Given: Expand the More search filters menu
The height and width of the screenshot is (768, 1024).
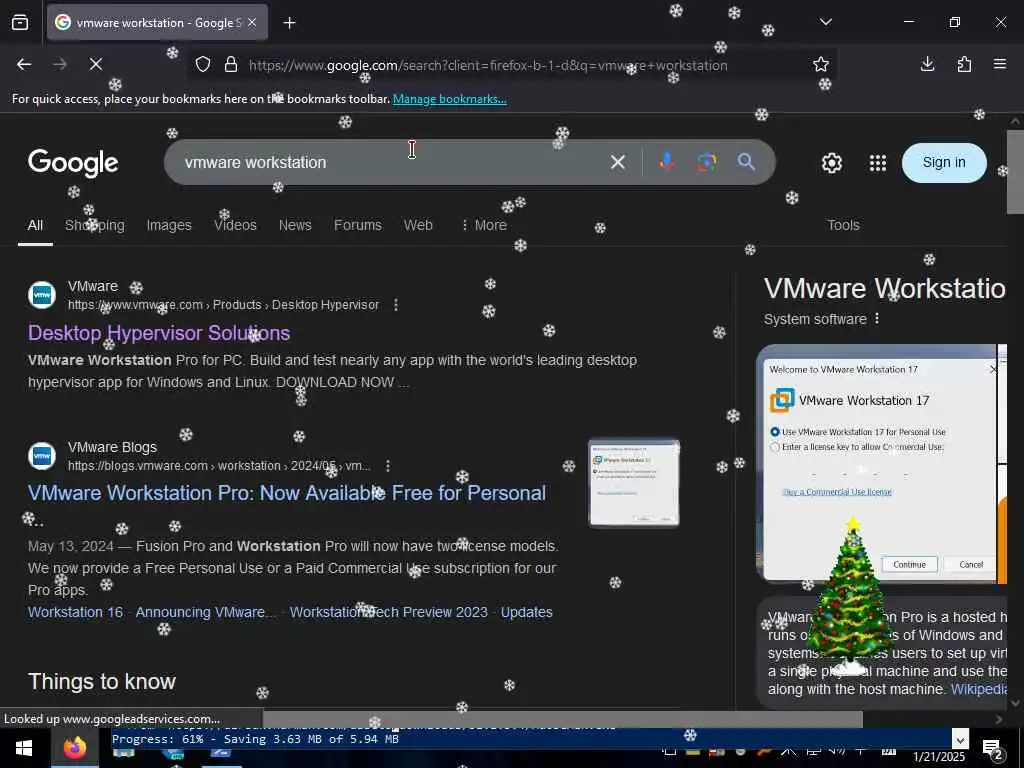Looking at the screenshot, I should tap(484, 225).
